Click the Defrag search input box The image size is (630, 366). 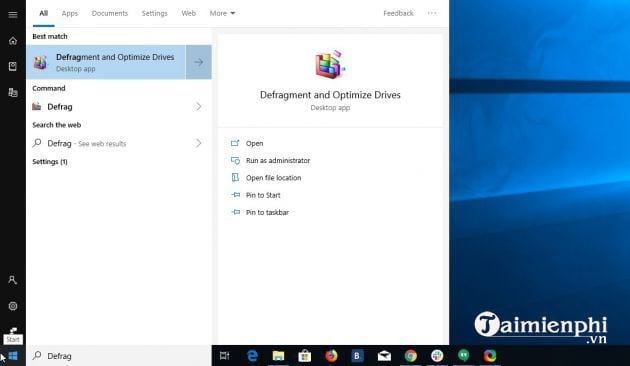tap(119, 356)
